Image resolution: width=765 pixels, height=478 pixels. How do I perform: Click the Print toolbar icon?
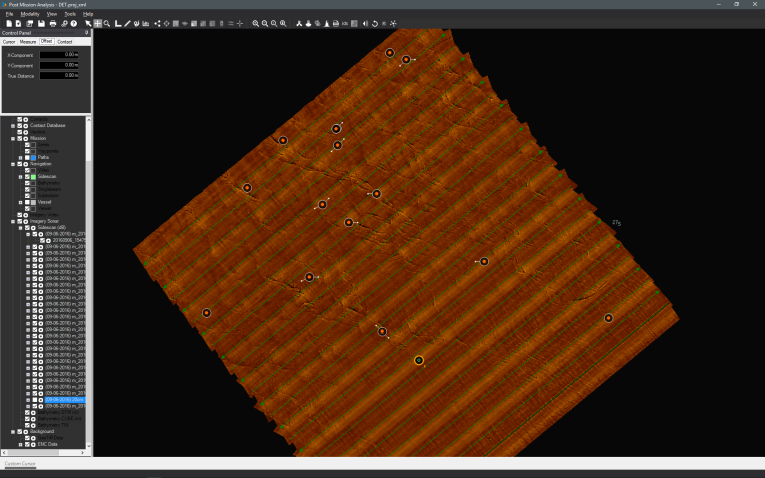[53, 23]
